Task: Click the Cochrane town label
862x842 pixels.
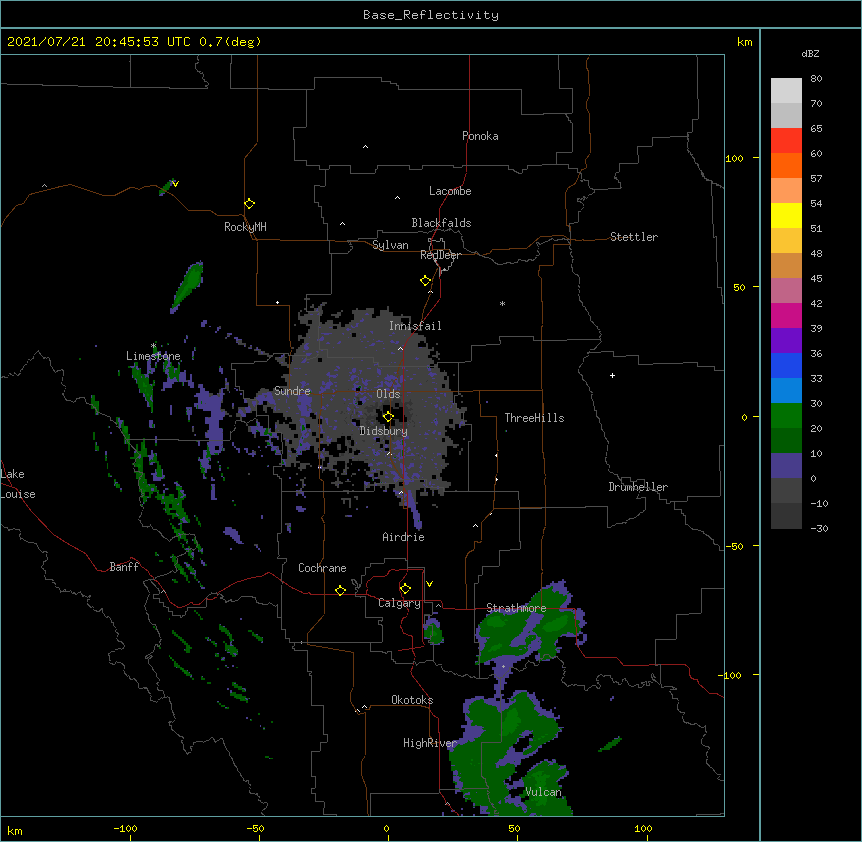Action: point(322,568)
